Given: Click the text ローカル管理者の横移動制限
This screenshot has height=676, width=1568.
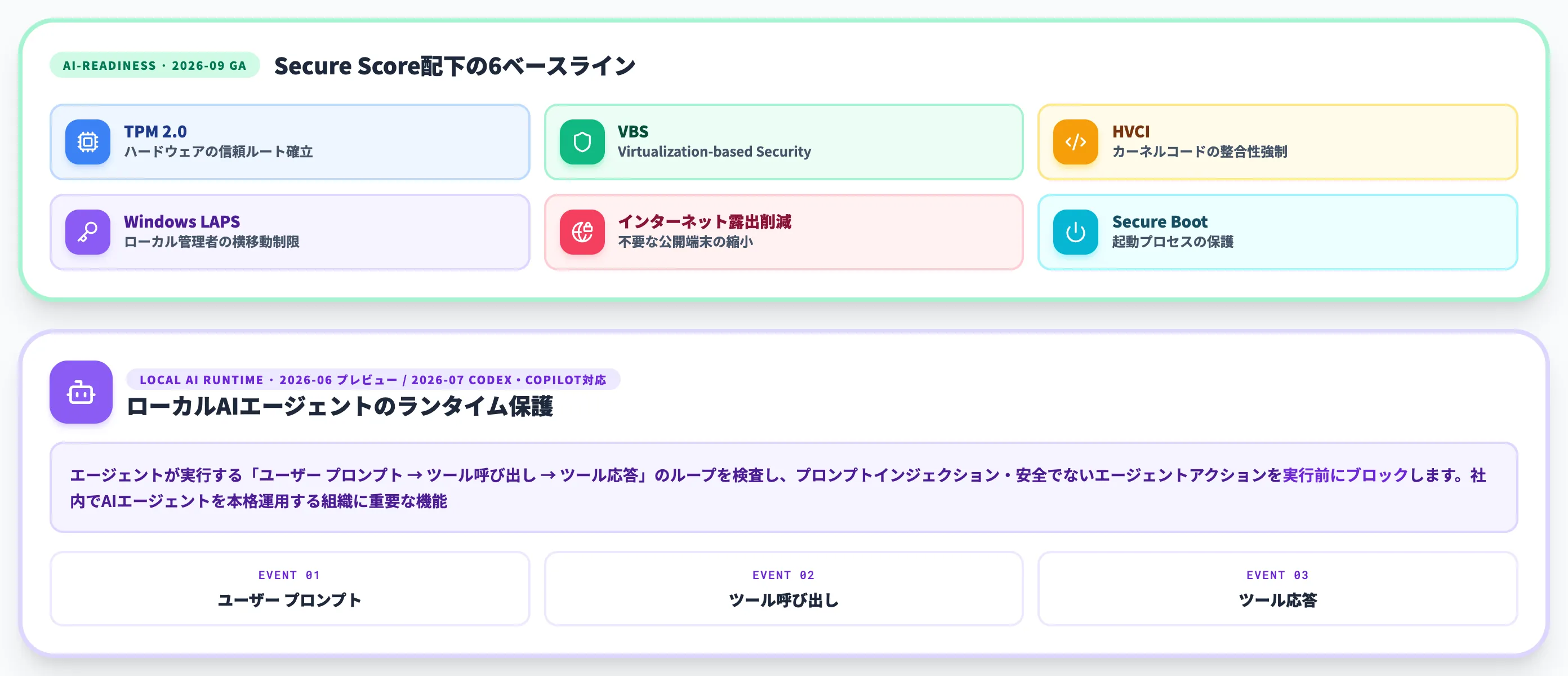Looking at the screenshot, I should pos(212,242).
